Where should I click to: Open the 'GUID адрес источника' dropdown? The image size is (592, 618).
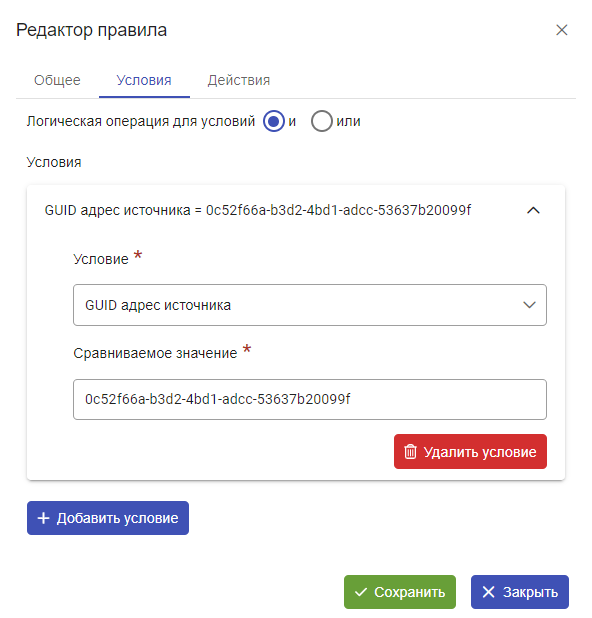pos(310,305)
